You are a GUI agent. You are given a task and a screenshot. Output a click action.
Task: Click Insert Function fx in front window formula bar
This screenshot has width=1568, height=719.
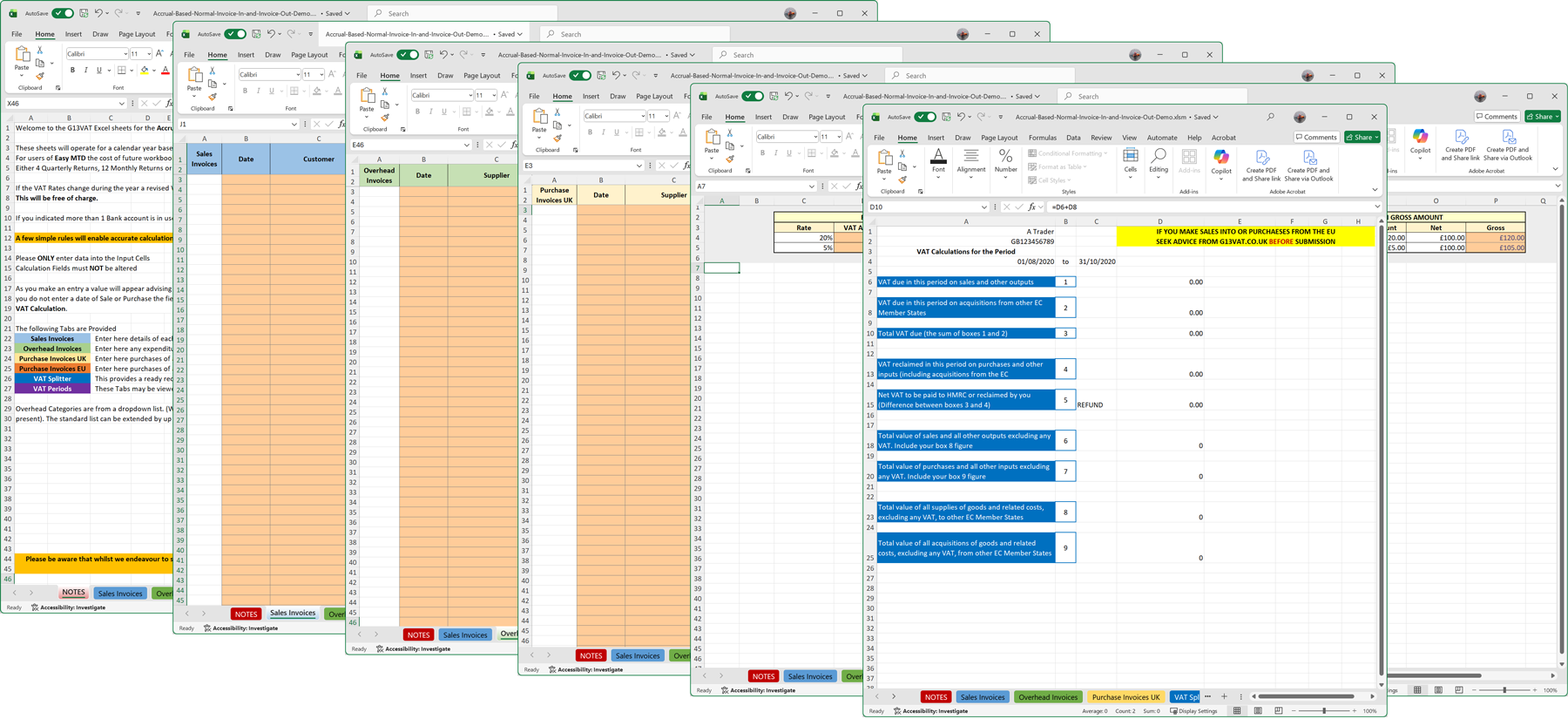point(1031,207)
